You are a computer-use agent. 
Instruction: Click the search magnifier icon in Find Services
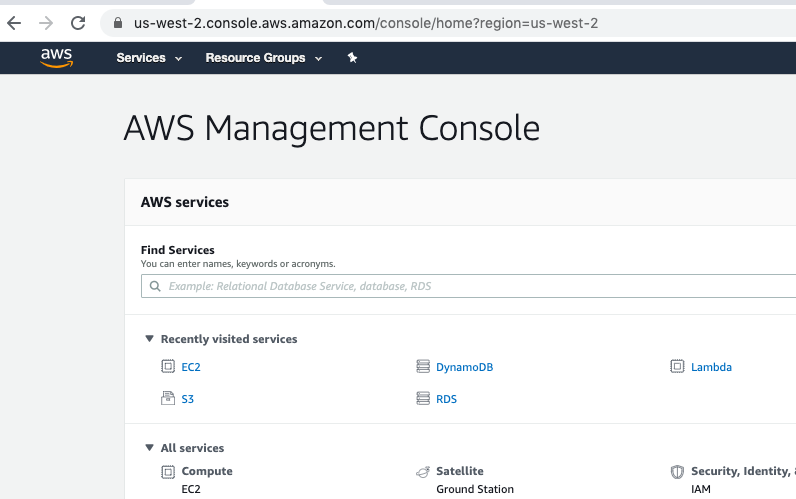(x=155, y=286)
